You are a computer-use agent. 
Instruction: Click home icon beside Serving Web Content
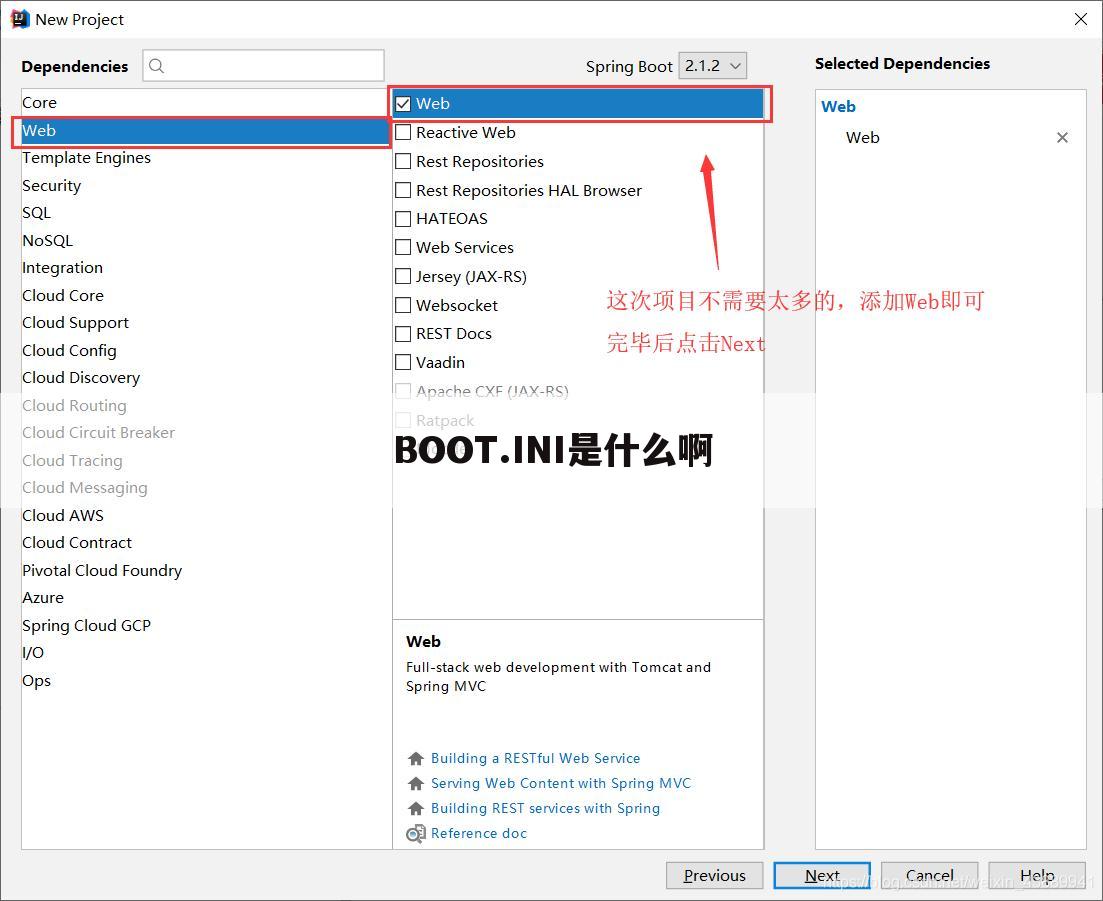416,784
